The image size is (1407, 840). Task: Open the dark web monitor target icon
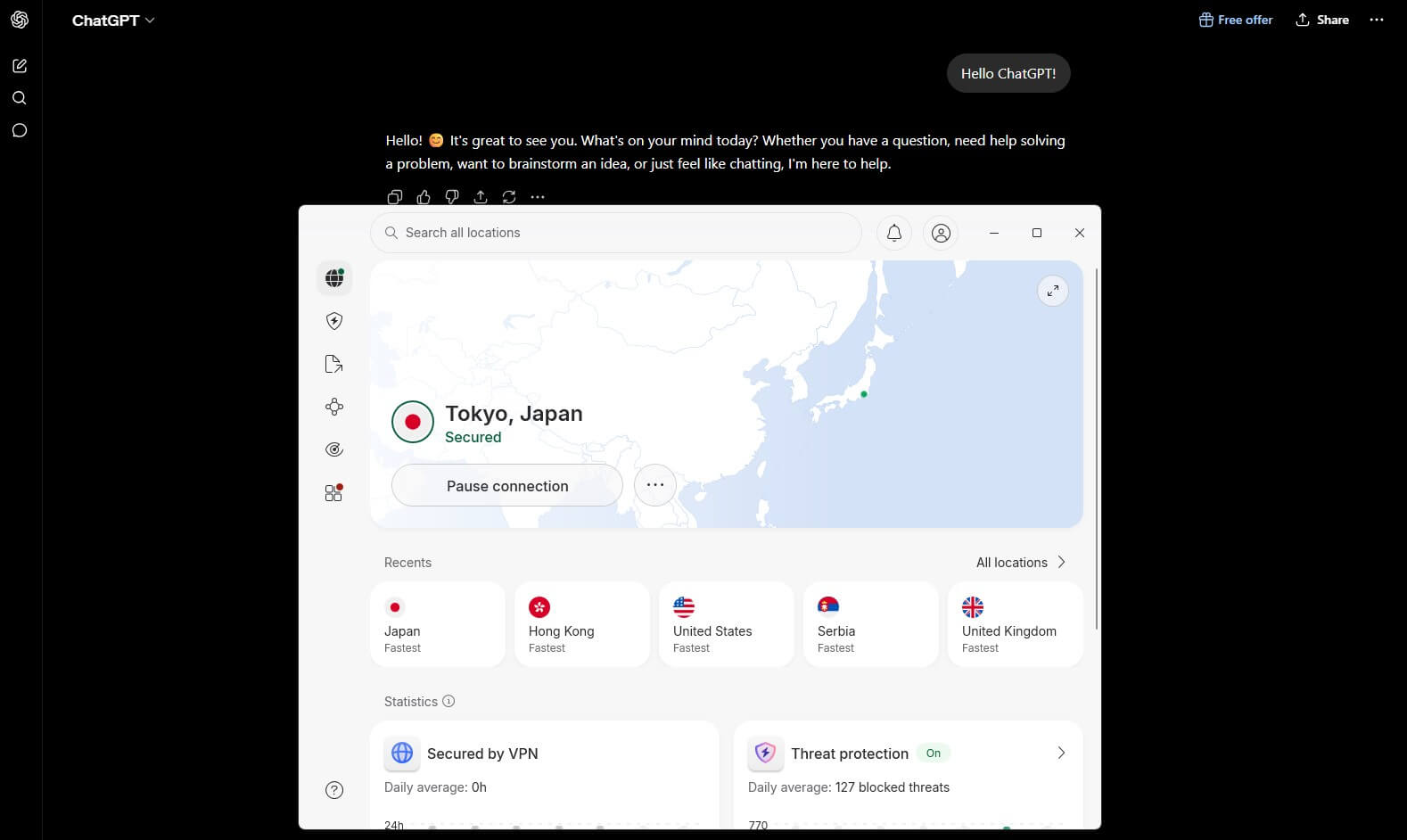click(x=334, y=449)
